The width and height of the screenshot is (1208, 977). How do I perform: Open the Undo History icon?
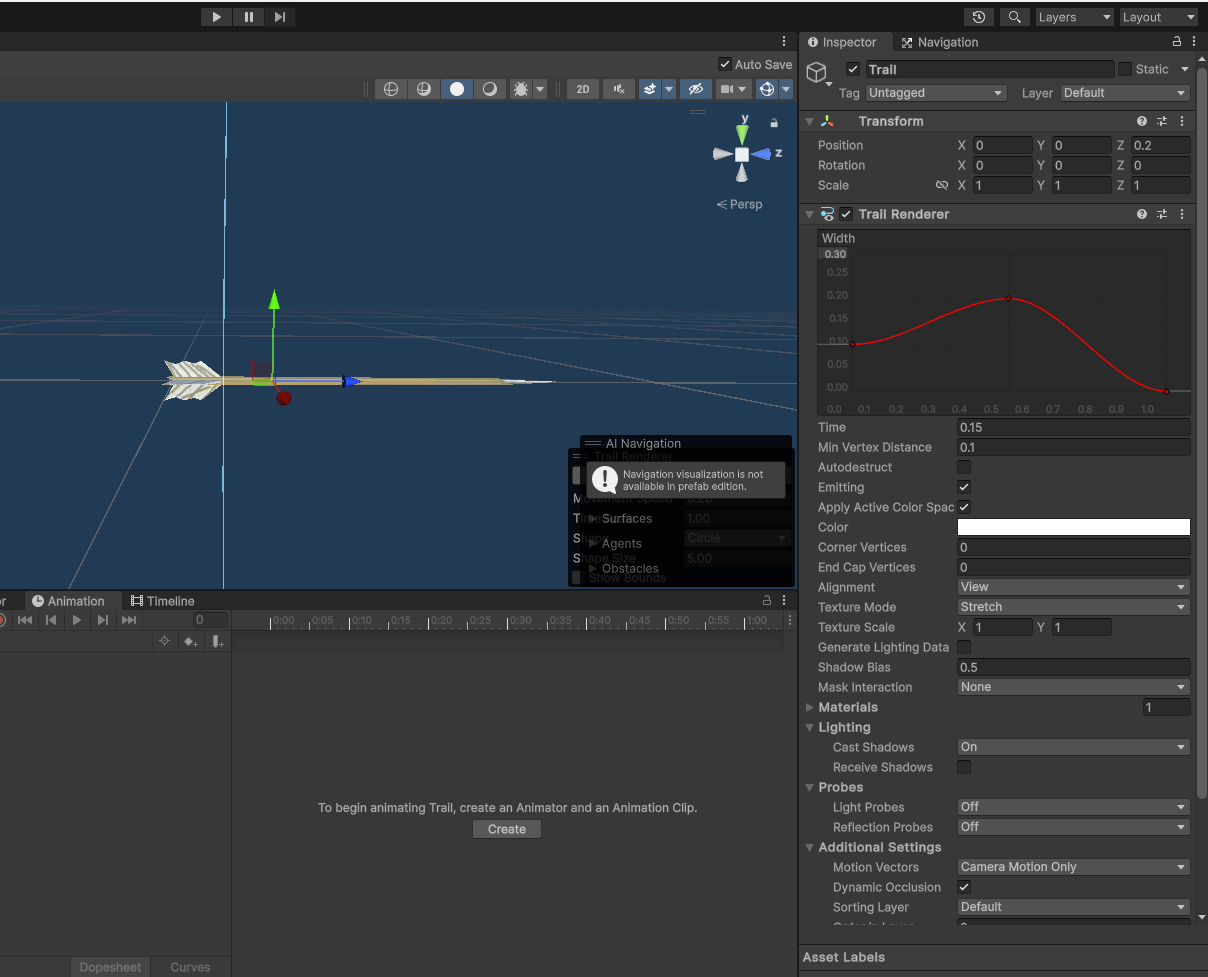click(x=979, y=17)
